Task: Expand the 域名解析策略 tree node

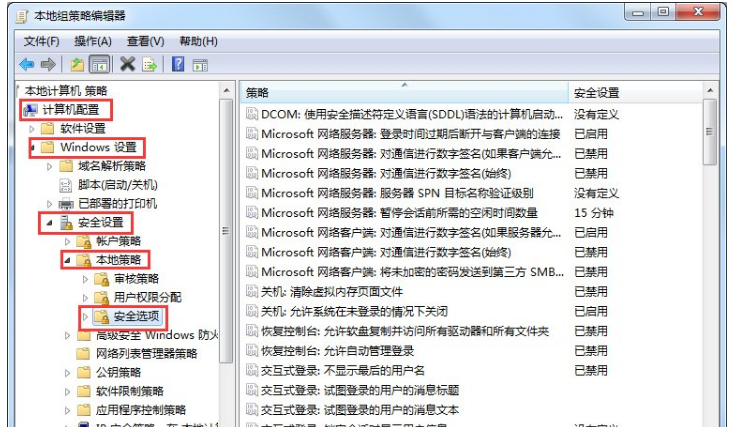Action: (49, 166)
